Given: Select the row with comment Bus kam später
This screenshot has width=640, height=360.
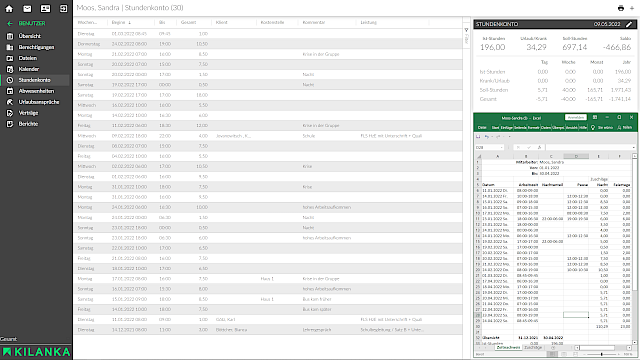Looking at the screenshot, I should pyautogui.click(x=269, y=309).
